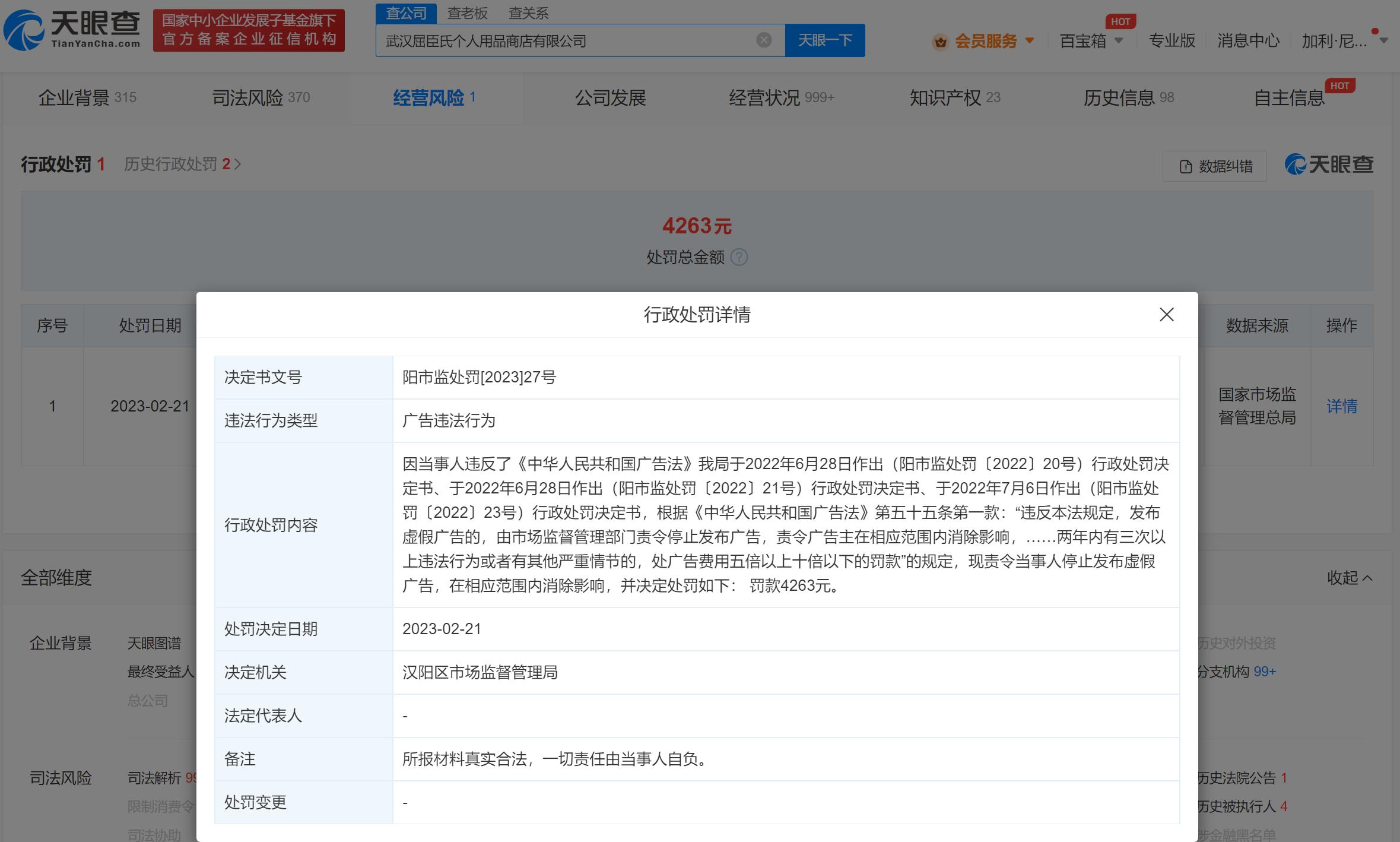Click the HOT badge above 百宝箱

point(1120,21)
